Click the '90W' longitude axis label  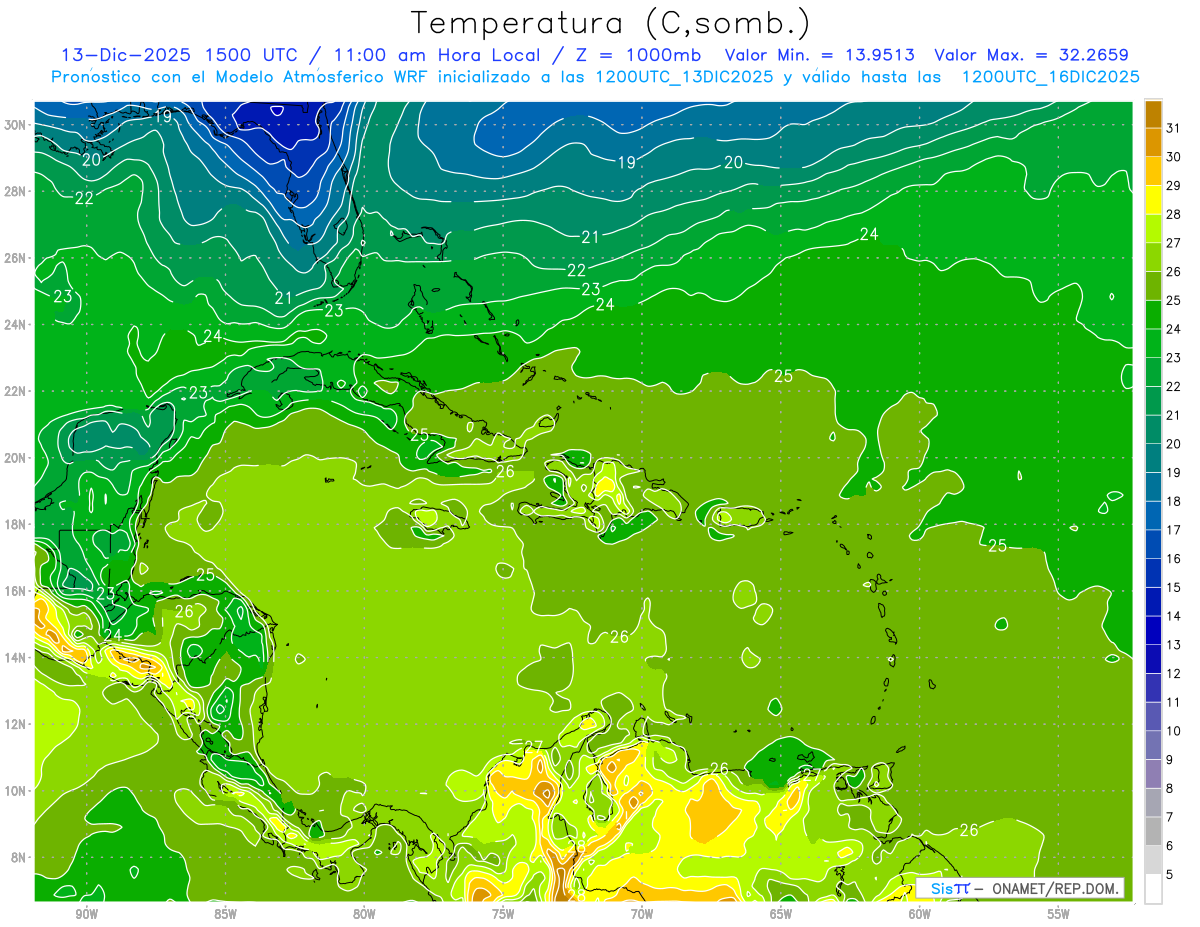pos(86,914)
